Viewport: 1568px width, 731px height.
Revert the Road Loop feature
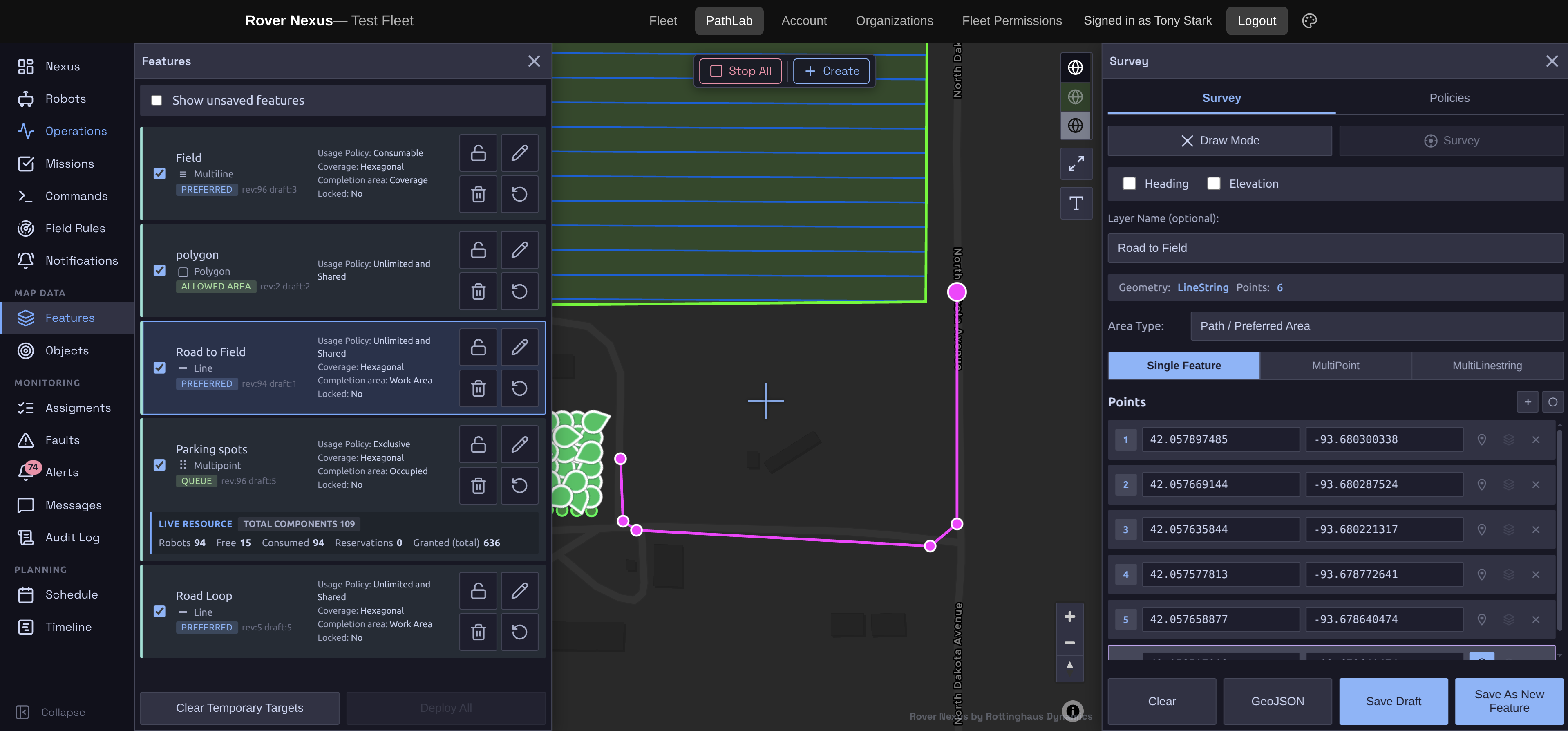tap(519, 632)
